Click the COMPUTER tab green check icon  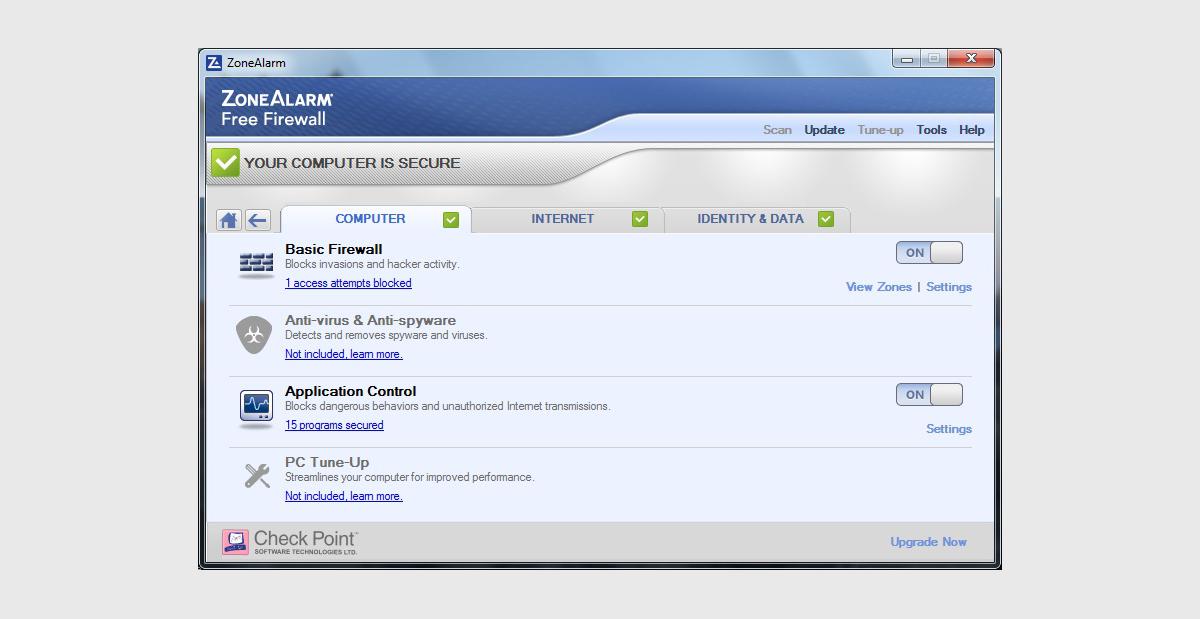point(451,219)
